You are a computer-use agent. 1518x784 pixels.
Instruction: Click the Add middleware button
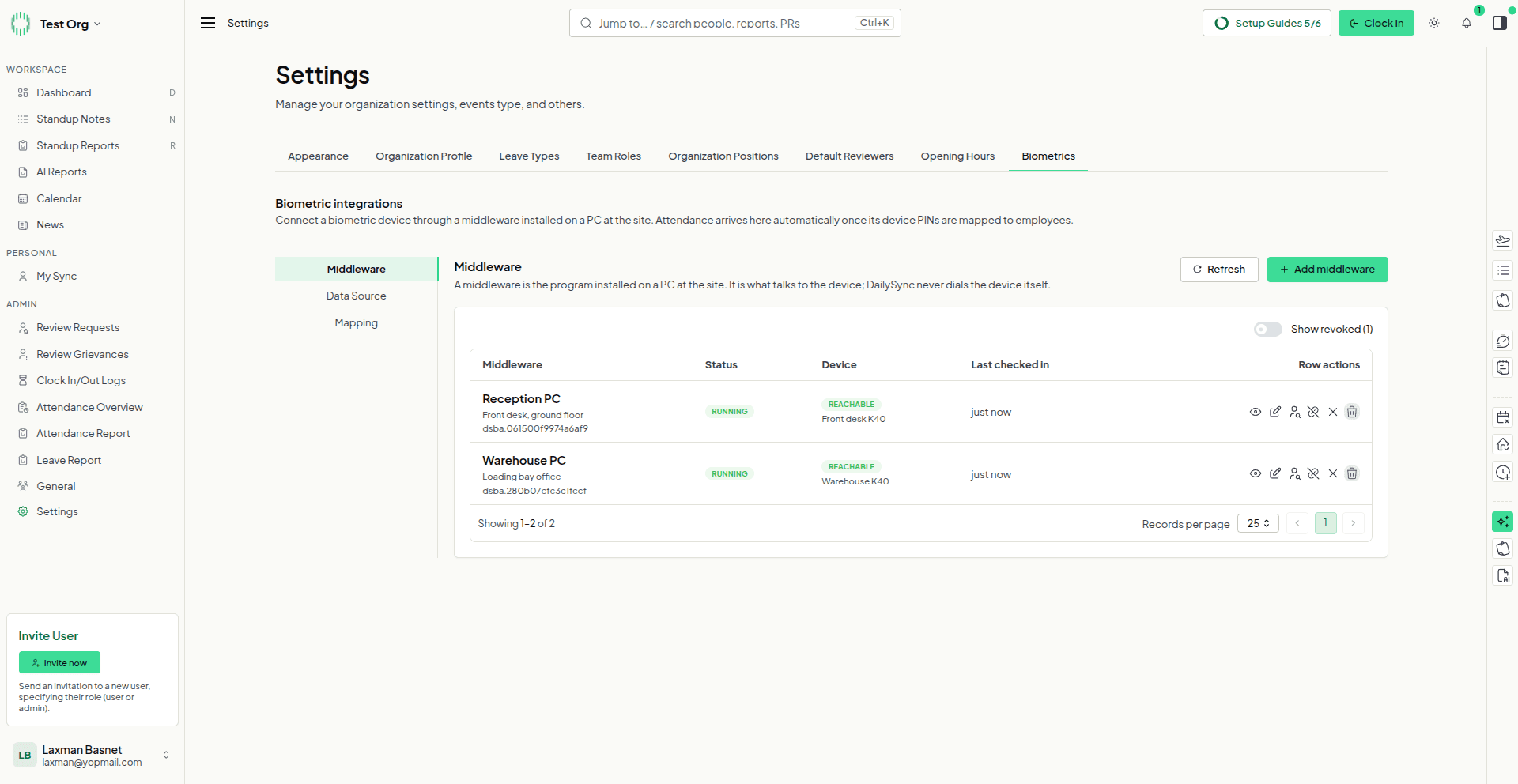[x=1327, y=269]
